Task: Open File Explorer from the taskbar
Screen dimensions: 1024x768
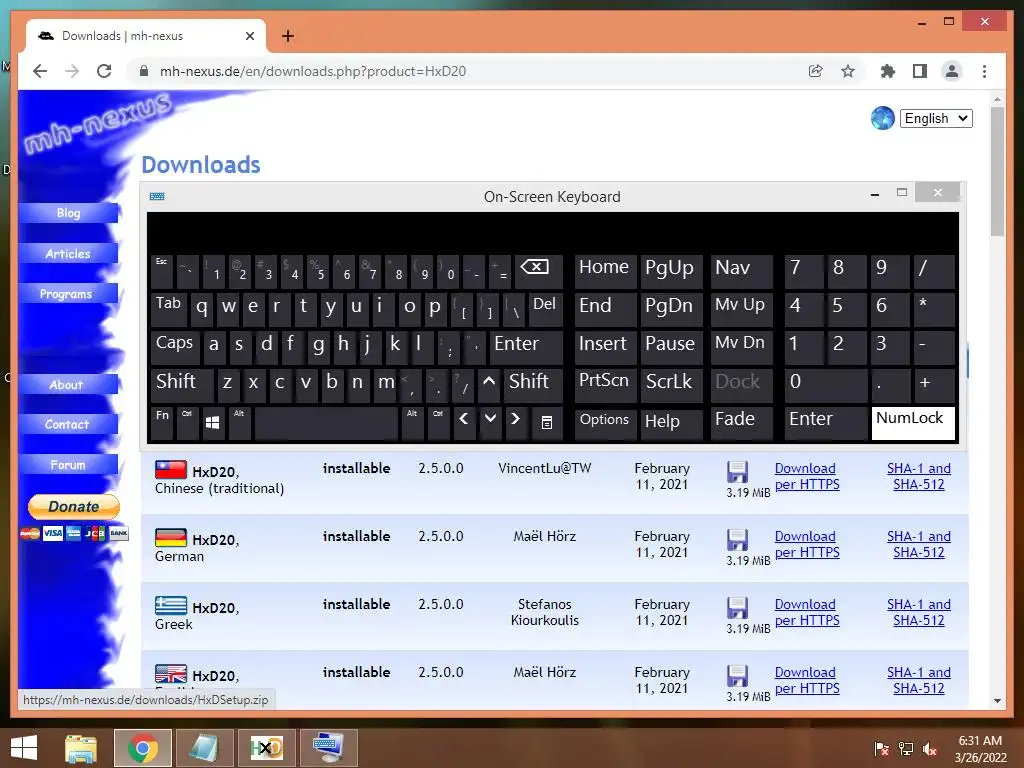Action: [81, 748]
